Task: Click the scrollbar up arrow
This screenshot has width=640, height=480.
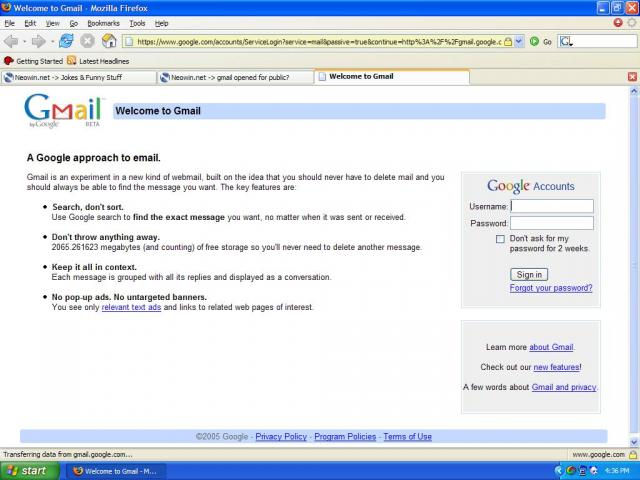Action: 634,91
